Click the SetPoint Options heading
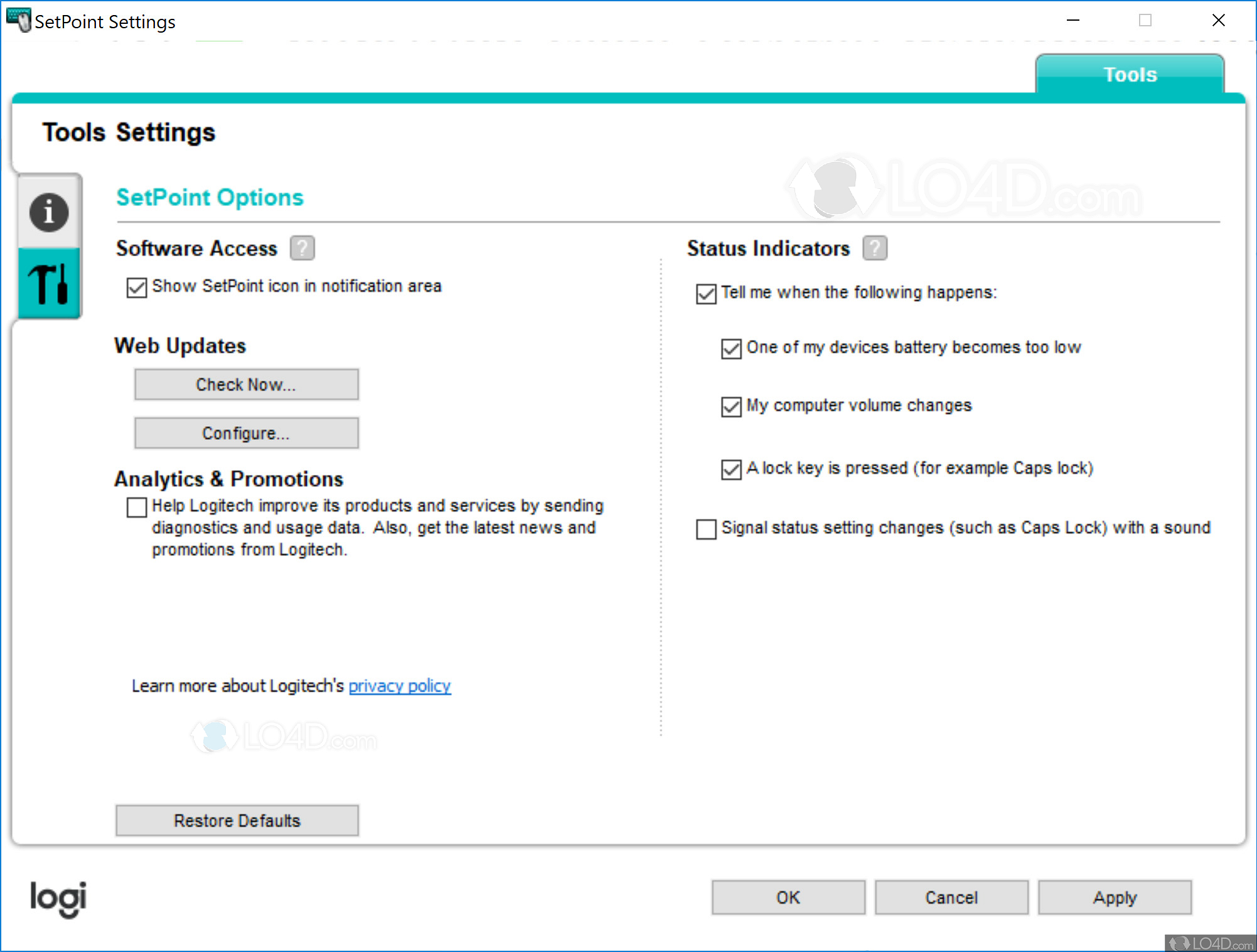Viewport: 1257px width, 952px height. (210, 198)
